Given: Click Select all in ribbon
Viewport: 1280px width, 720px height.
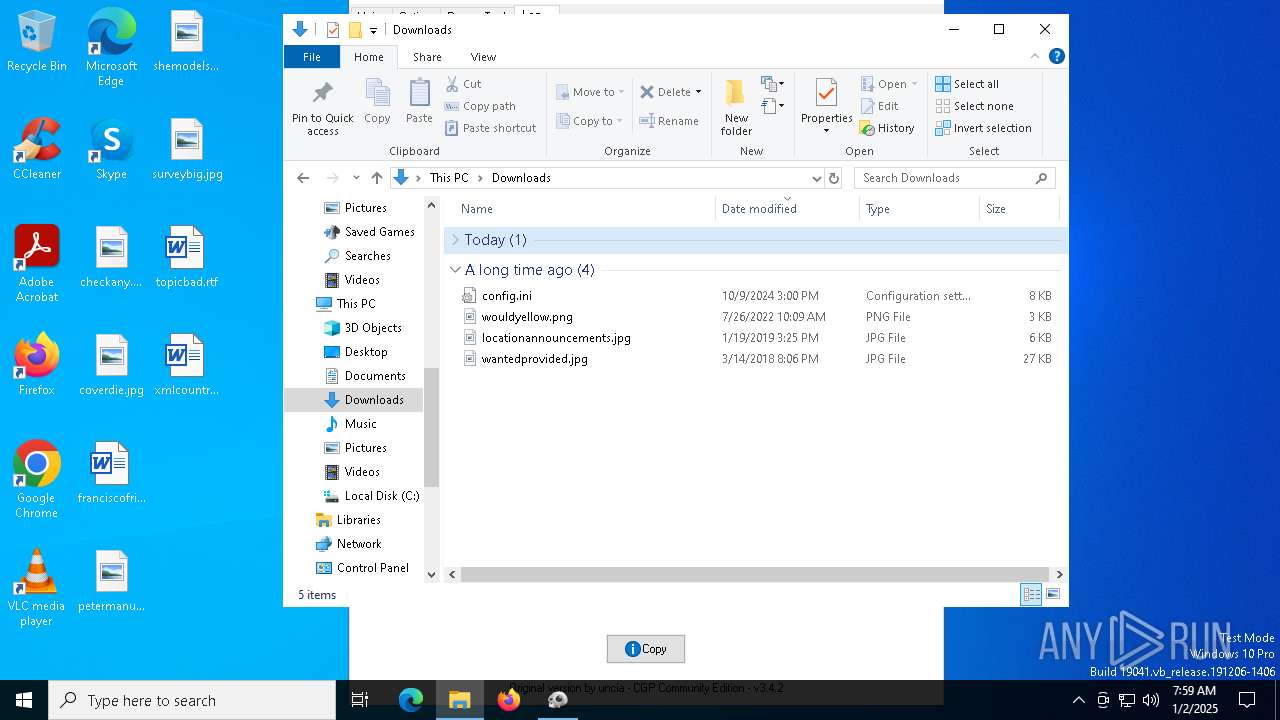Looking at the screenshot, I should [x=967, y=84].
